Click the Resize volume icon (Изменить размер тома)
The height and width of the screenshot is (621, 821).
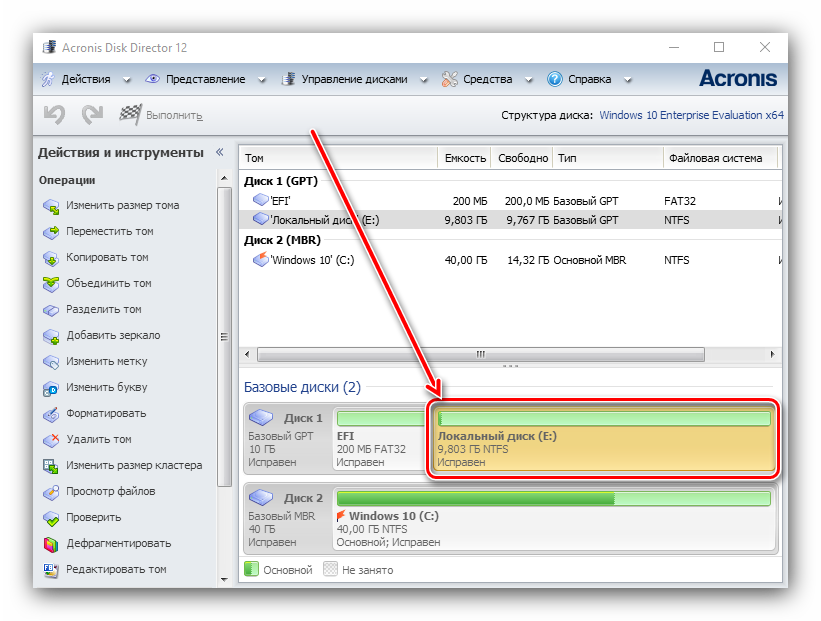[x=51, y=206]
